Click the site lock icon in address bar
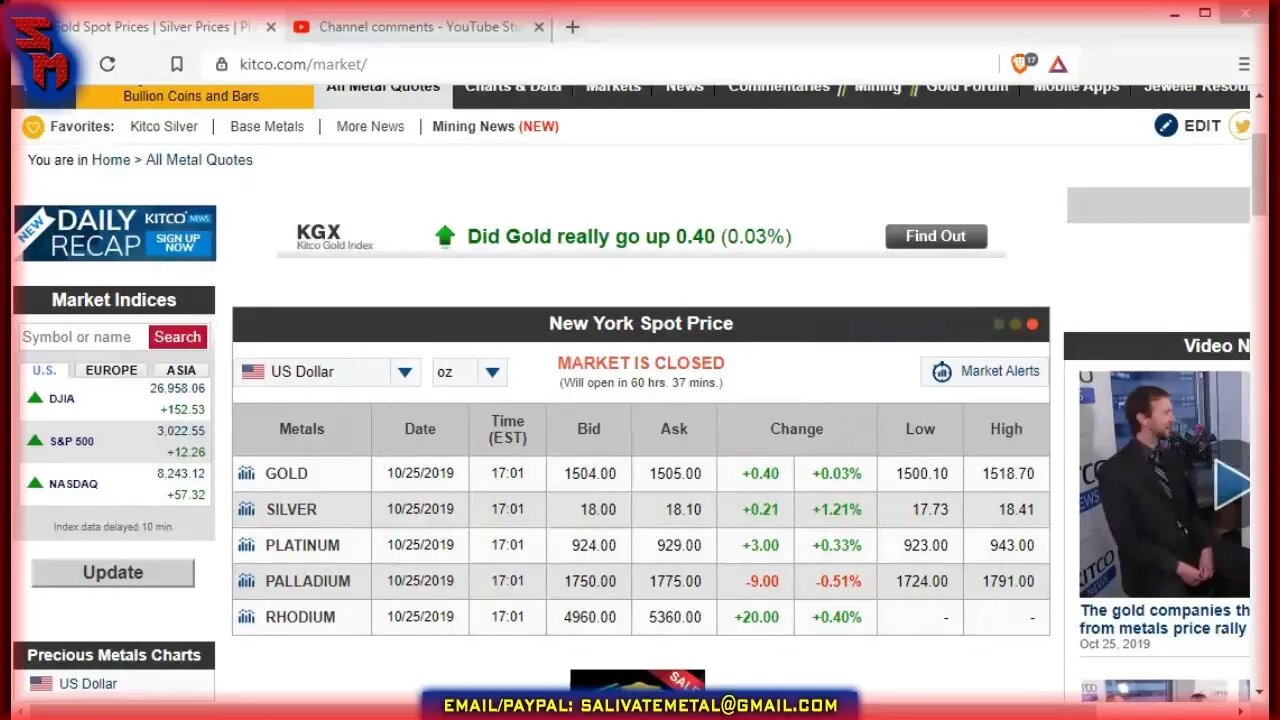The image size is (1280, 720). click(x=221, y=64)
